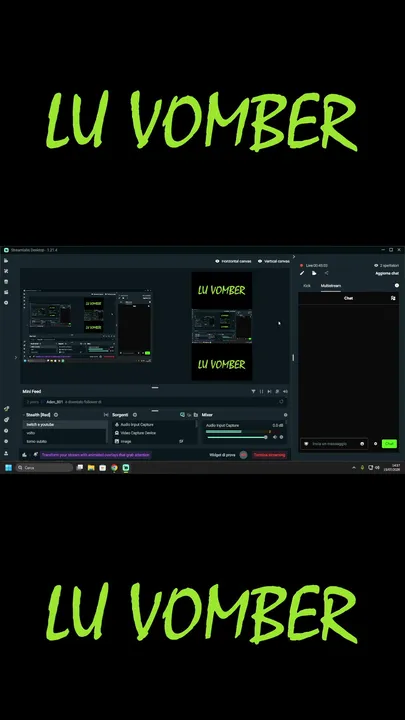This screenshot has height=720, width=405.
Task: Switch to the Multistream tab
Action: [x=331, y=286]
